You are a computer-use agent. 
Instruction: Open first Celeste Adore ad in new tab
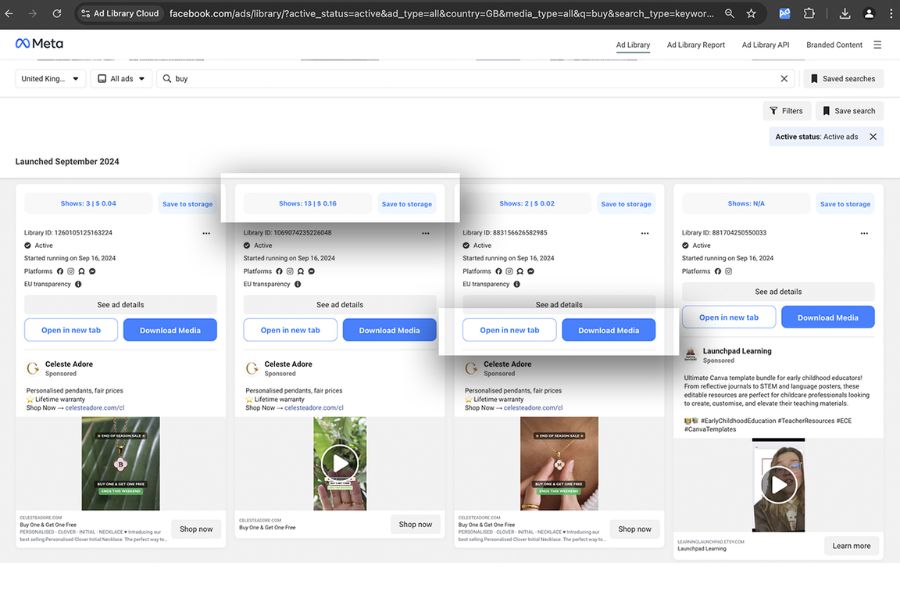[x=71, y=330]
